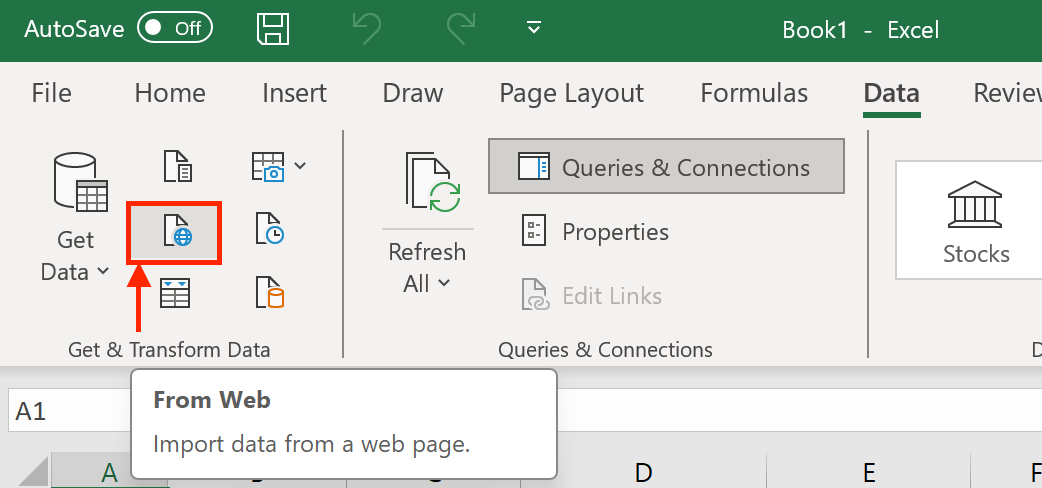The height and width of the screenshot is (488, 1042).
Task: Toggle the AutoSave switch
Action: (175, 29)
